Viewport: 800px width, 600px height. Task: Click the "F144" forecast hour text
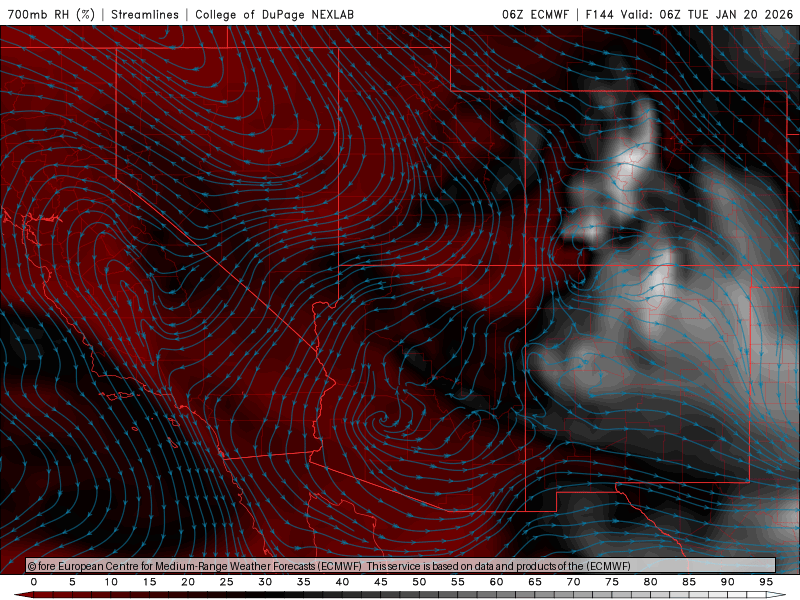point(599,14)
